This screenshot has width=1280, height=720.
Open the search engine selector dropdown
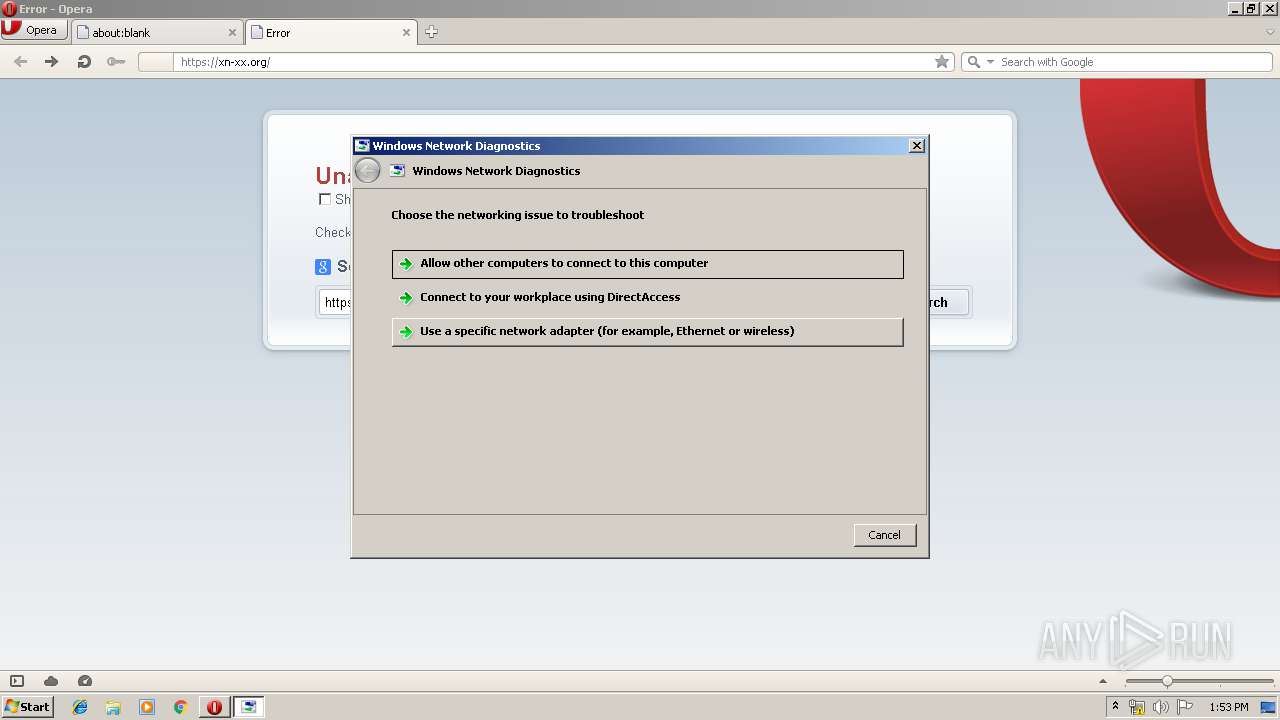980,62
